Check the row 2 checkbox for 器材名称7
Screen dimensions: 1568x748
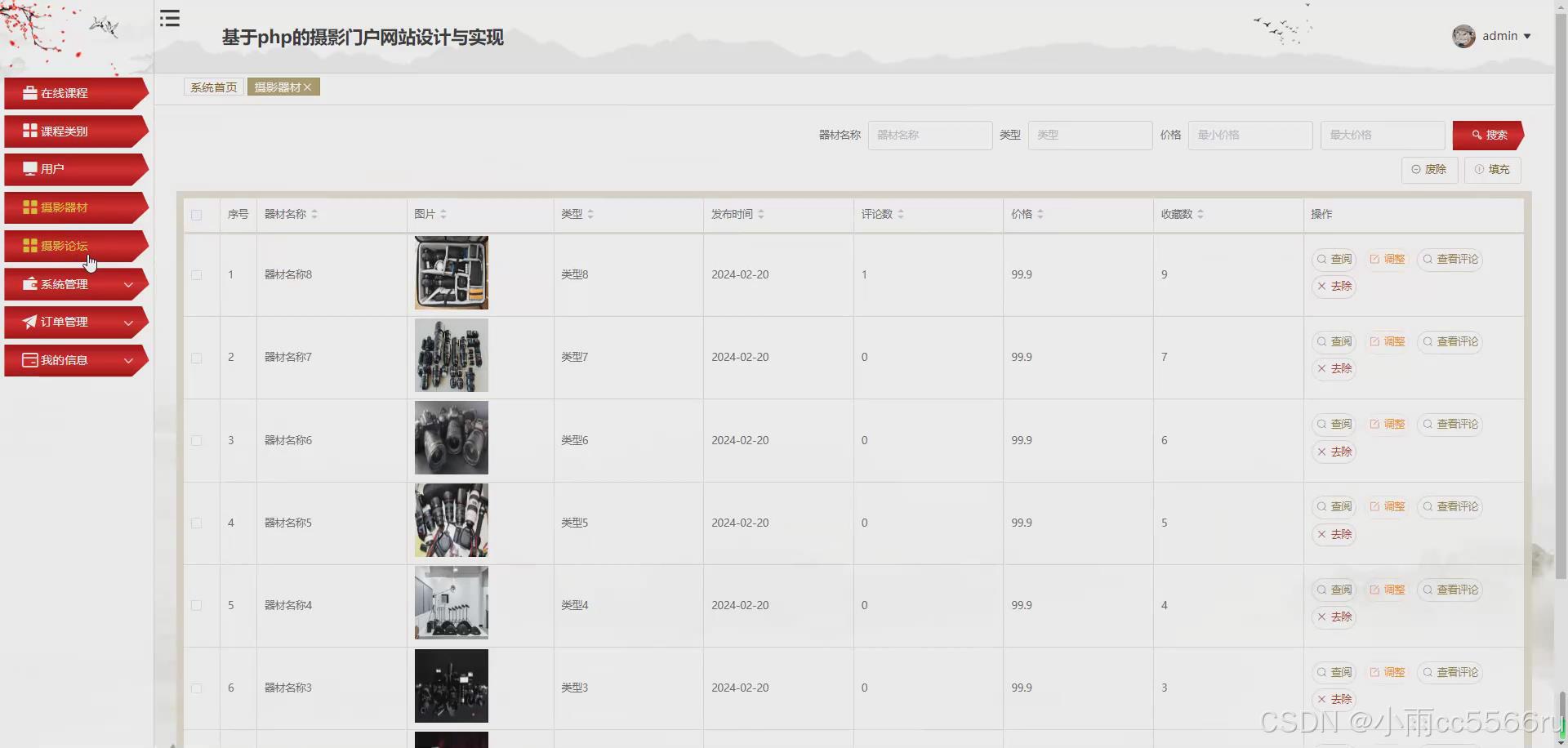tap(196, 358)
